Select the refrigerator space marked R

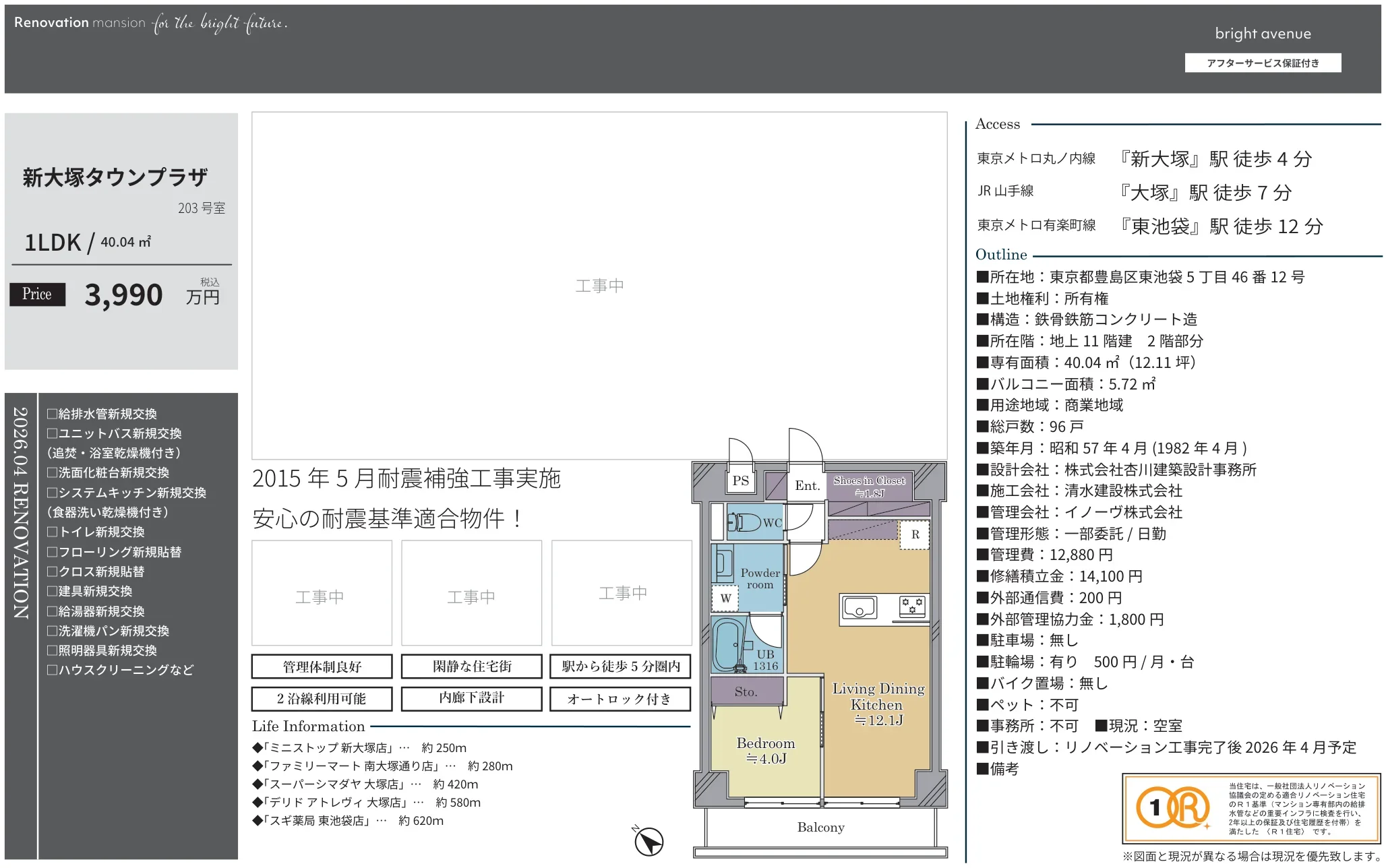pyautogui.click(x=915, y=534)
